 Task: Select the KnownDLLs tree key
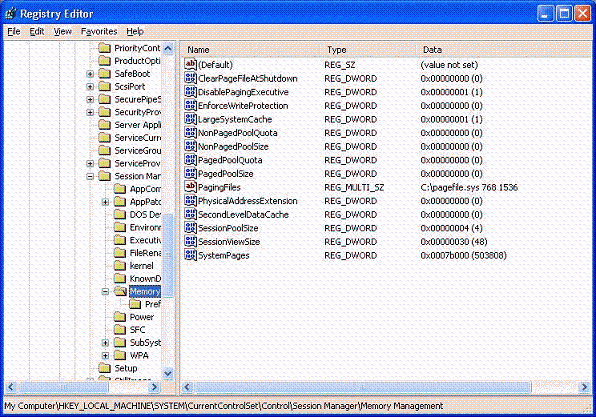(x=145, y=279)
